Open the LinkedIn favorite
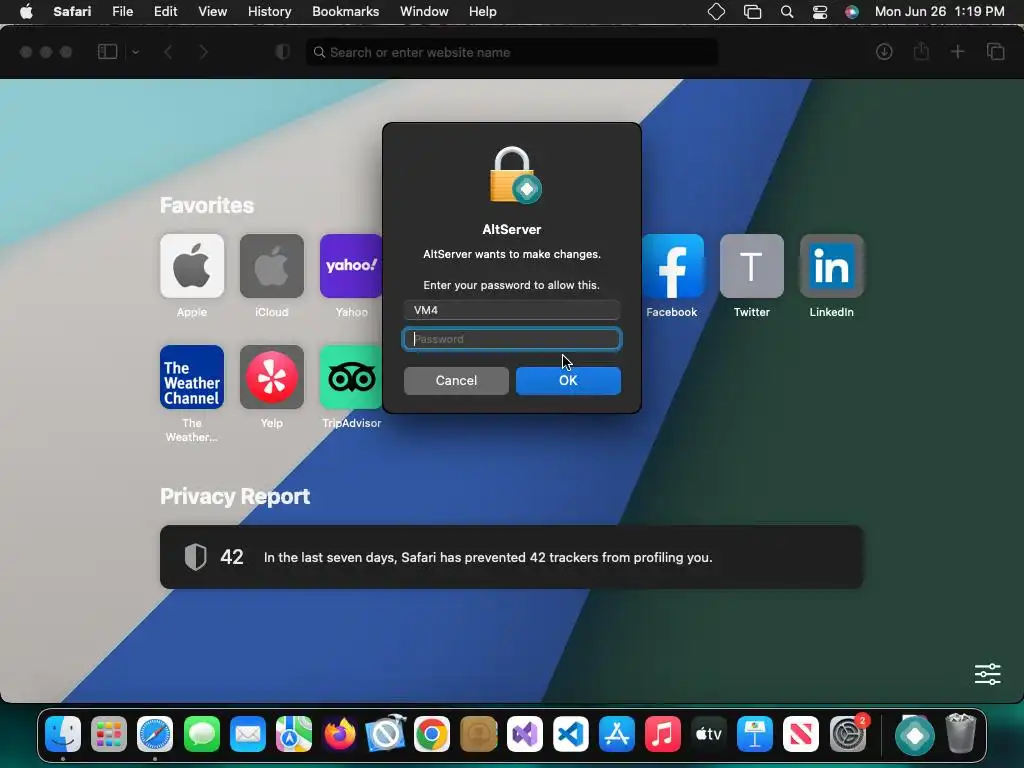This screenshot has width=1024, height=768. (x=831, y=266)
